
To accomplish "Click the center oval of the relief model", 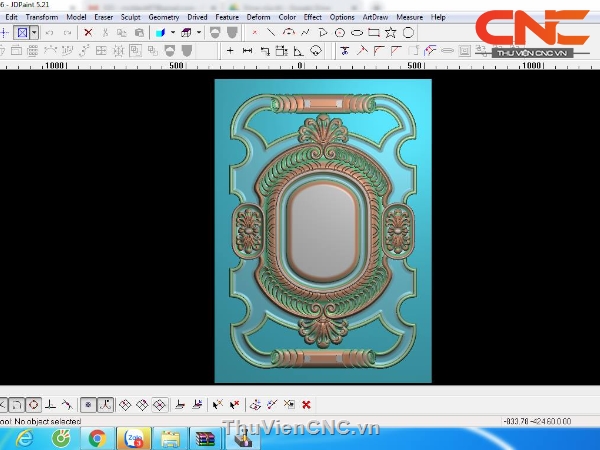I will 322,232.
